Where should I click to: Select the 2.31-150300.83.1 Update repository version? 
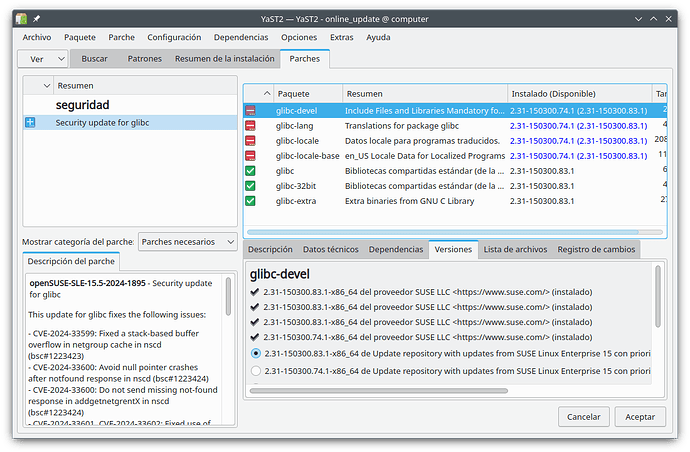tap(257, 353)
